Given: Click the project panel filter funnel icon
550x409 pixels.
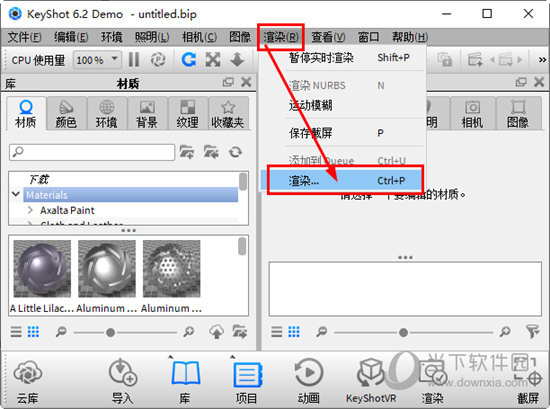Looking at the screenshot, I should tap(532, 331).
